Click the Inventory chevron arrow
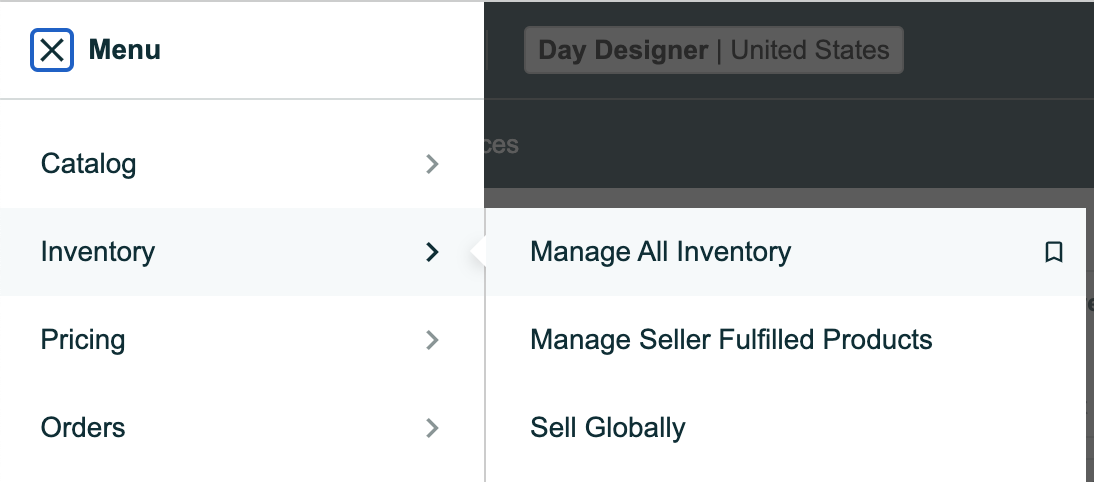1094x482 pixels. click(x=433, y=252)
